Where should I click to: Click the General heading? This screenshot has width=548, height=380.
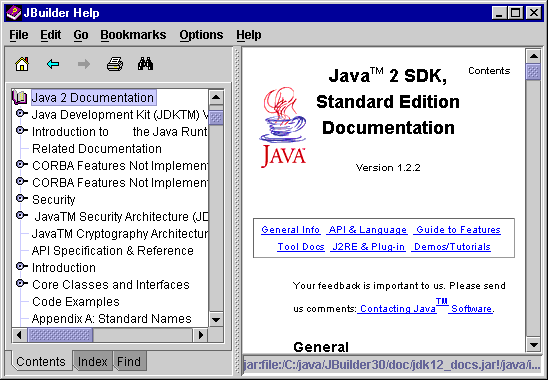pos(321,347)
